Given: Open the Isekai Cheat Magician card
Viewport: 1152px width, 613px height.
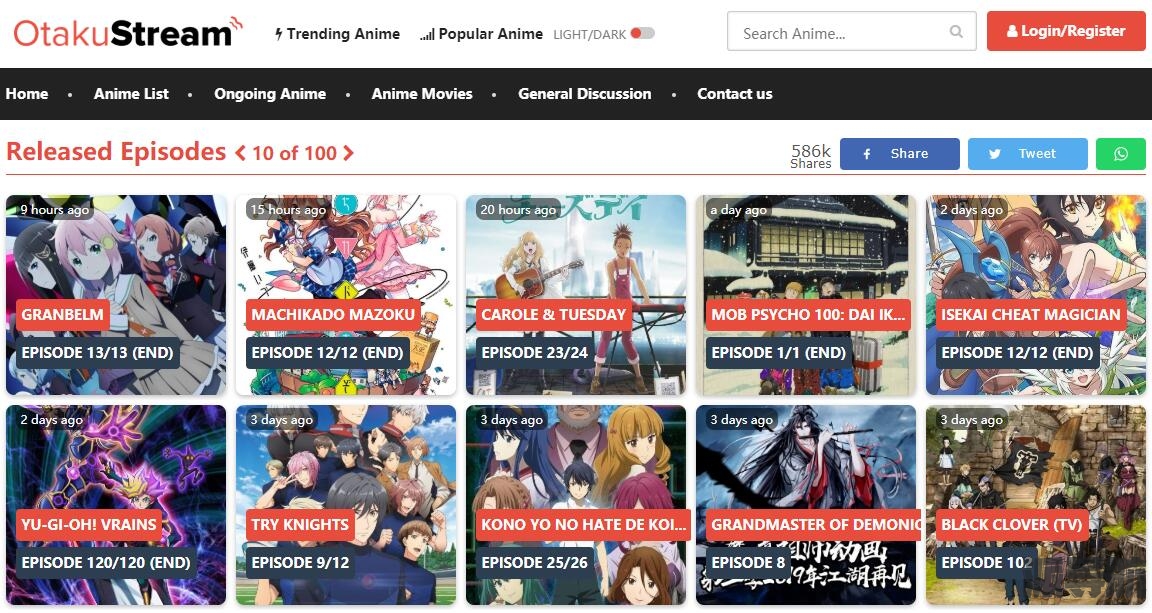Looking at the screenshot, I should (1036, 295).
